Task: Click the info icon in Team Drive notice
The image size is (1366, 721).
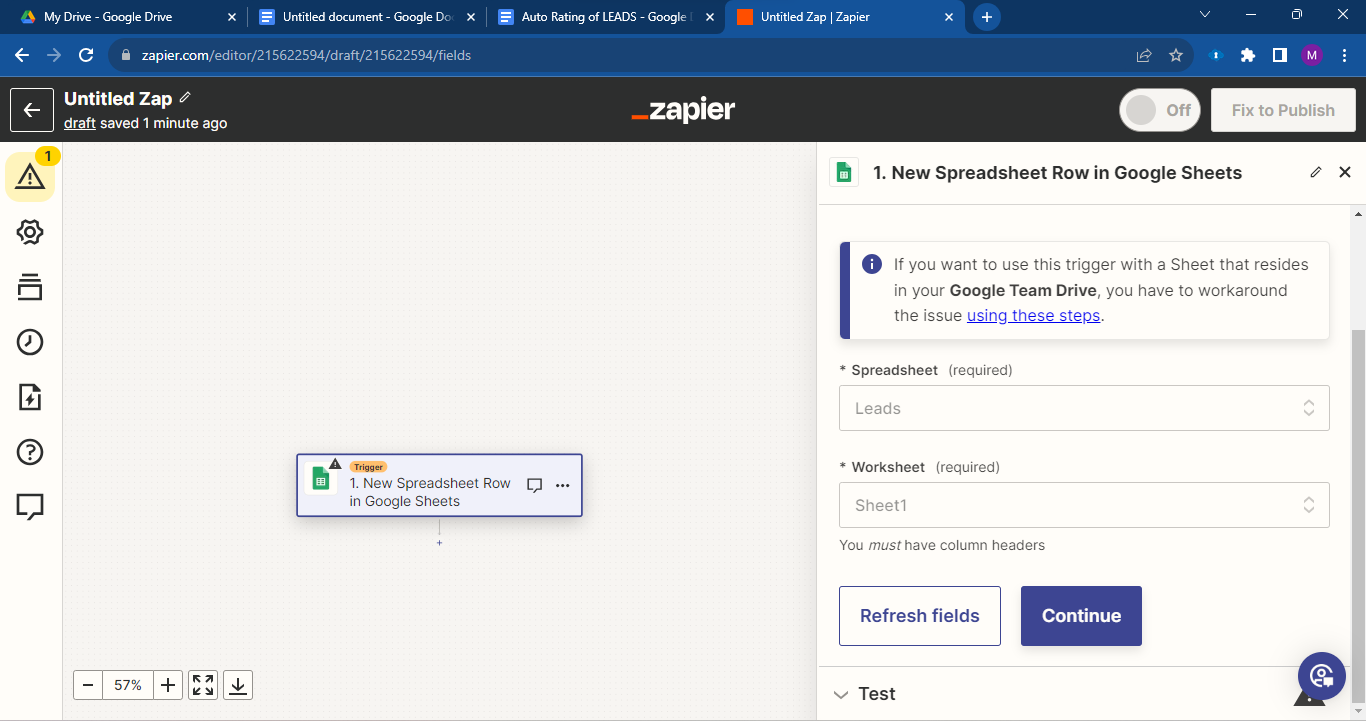Action: [x=872, y=264]
